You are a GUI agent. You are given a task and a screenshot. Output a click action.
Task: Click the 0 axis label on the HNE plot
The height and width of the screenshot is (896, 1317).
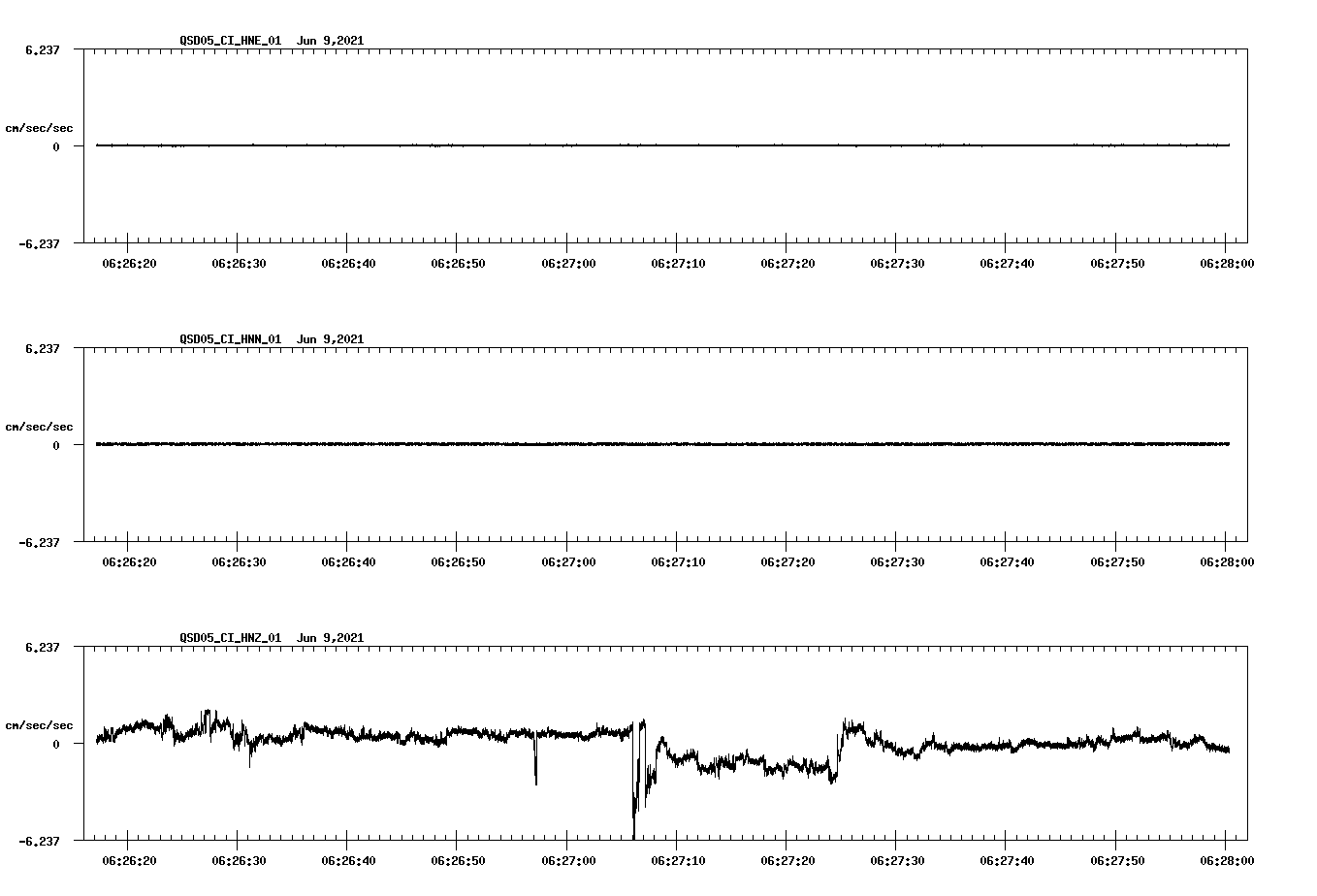56,146
